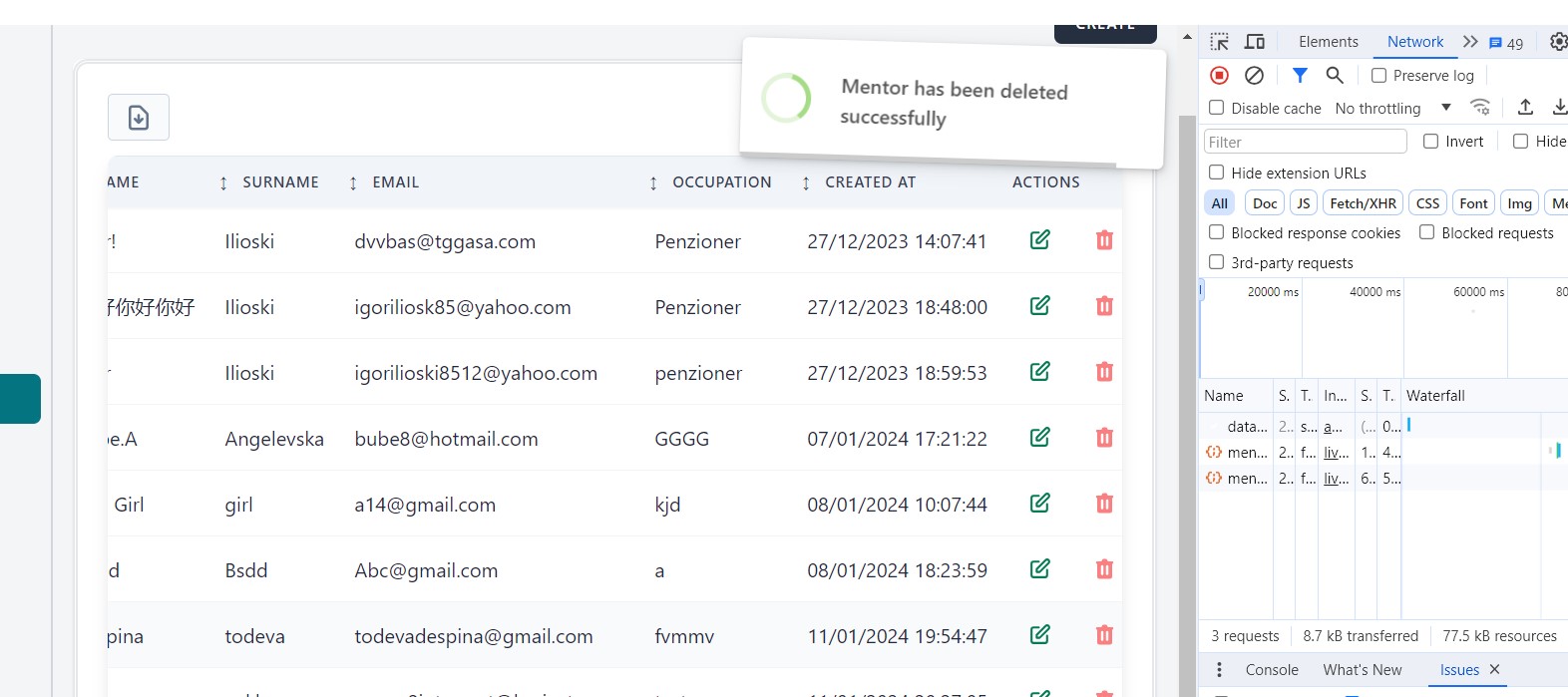
Task: Click the export download icon above table
Action: (139, 118)
